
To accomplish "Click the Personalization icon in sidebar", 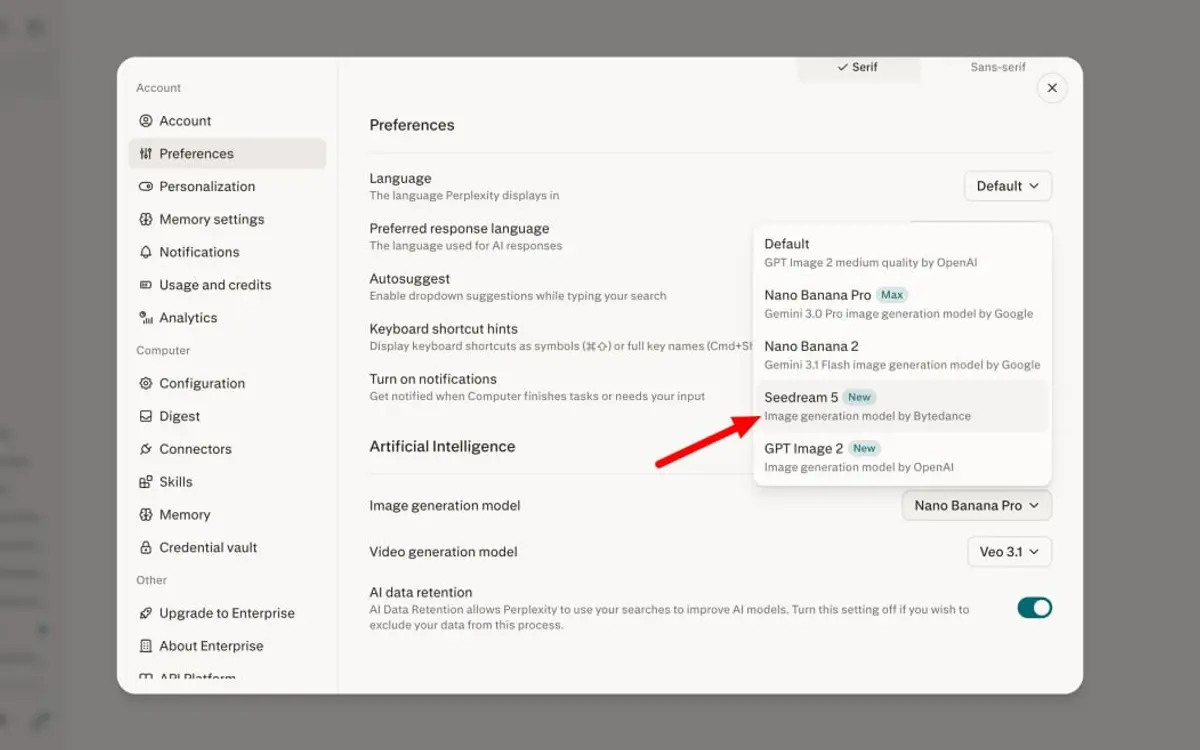I will [146, 187].
